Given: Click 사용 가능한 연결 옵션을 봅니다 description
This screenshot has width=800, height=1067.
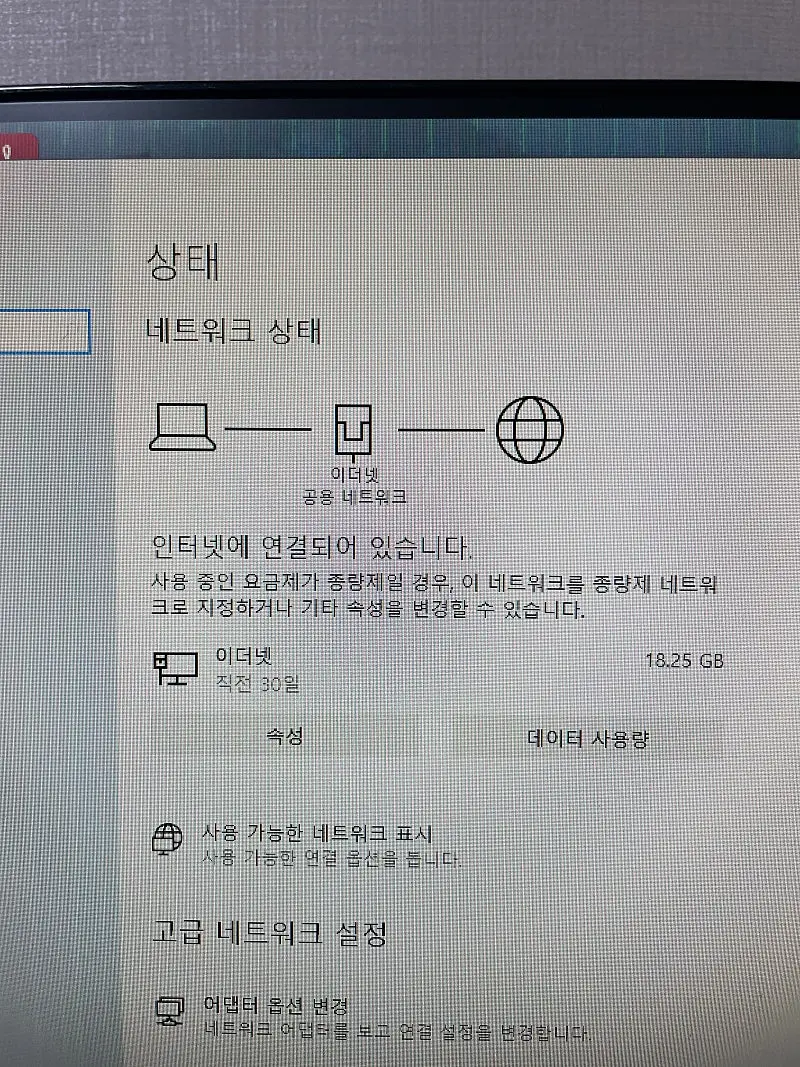Looking at the screenshot, I should (x=331, y=859).
